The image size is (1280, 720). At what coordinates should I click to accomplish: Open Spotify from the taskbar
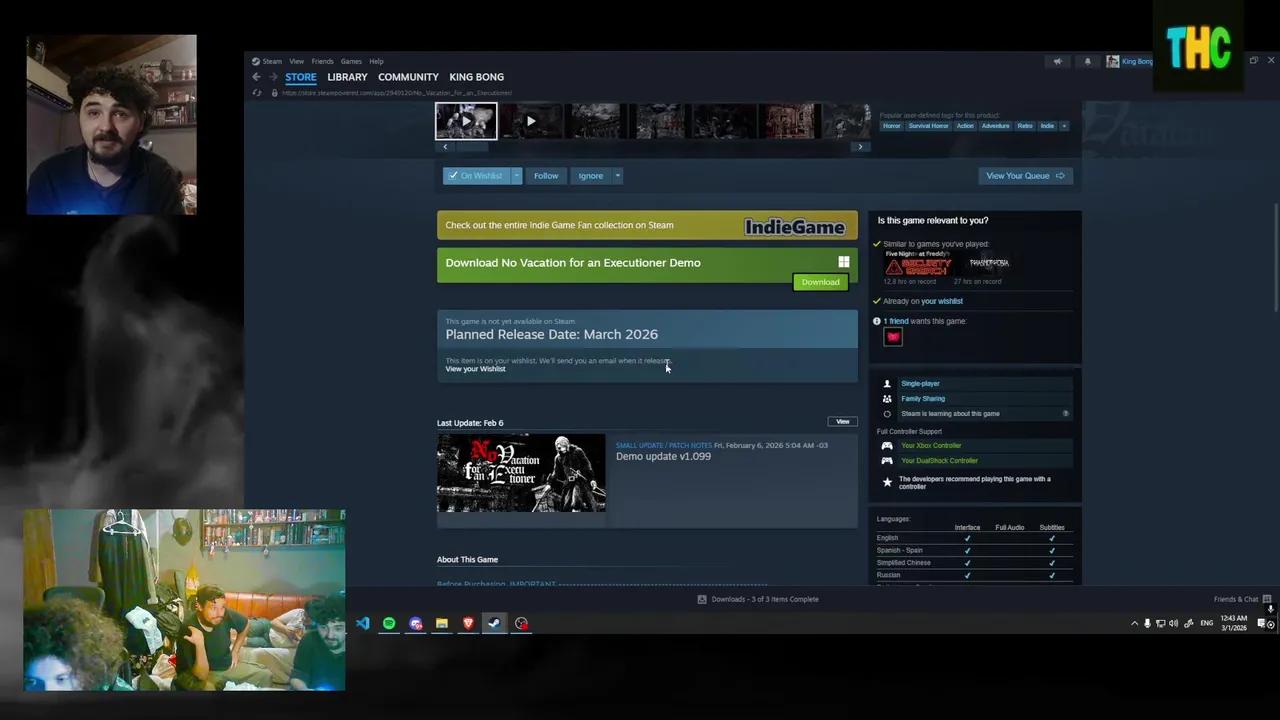coord(389,623)
